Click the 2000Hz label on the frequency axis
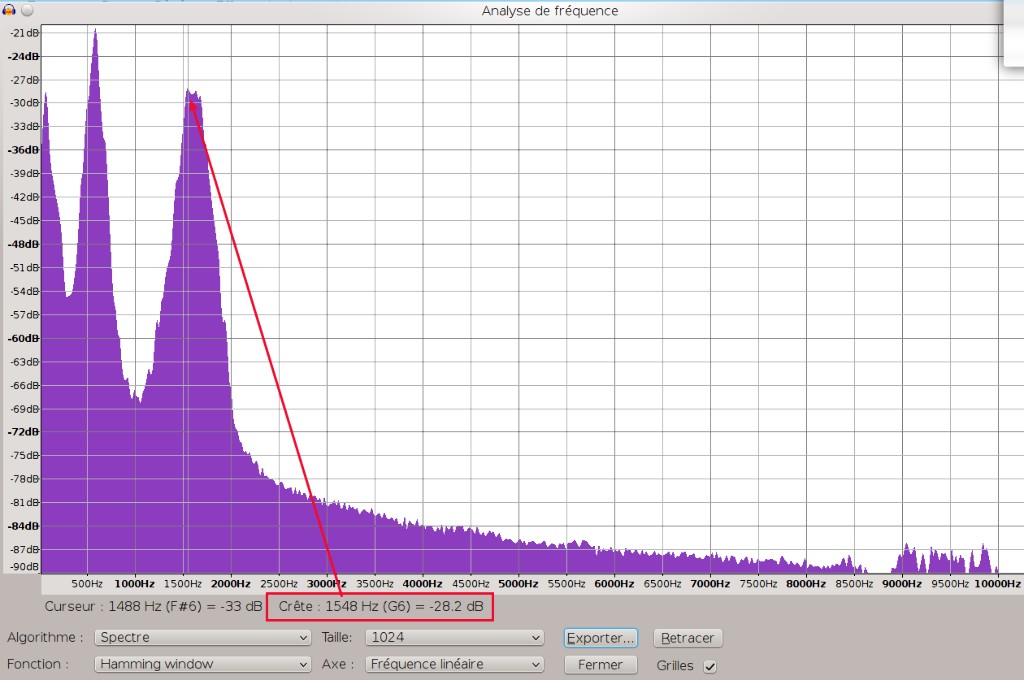 pos(231,583)
